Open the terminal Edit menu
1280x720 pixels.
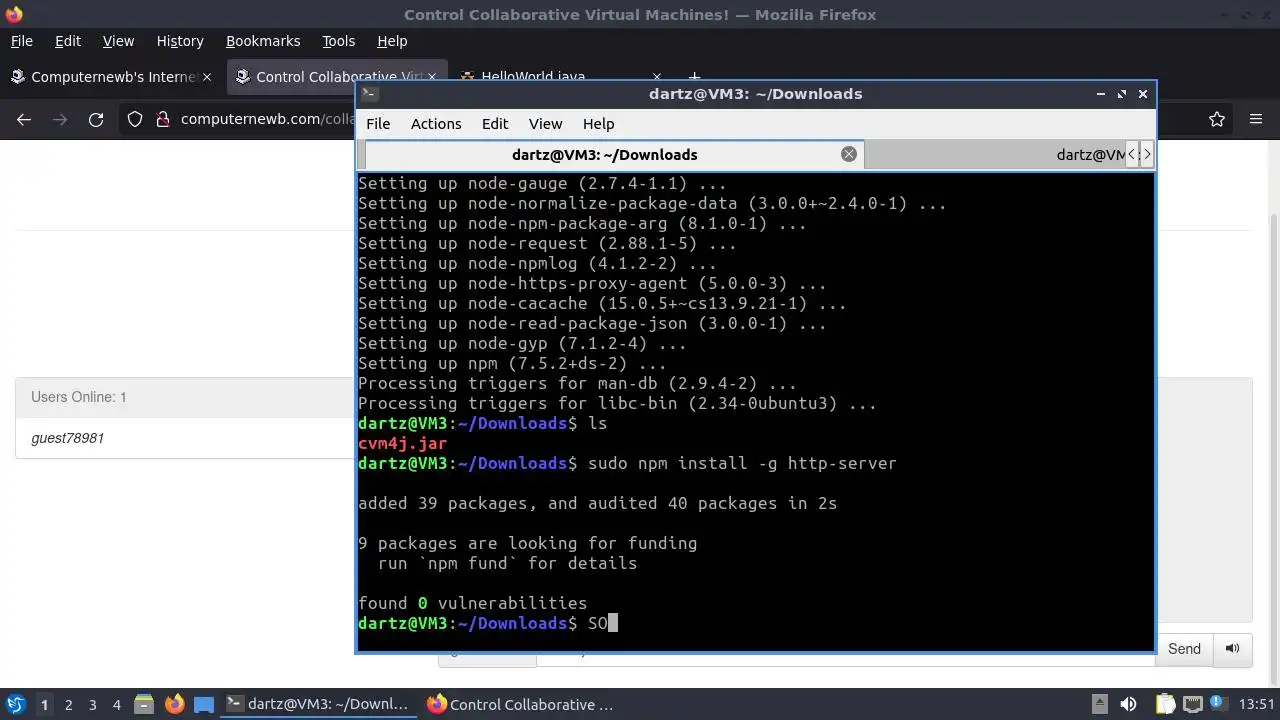(x=495, y=124)
